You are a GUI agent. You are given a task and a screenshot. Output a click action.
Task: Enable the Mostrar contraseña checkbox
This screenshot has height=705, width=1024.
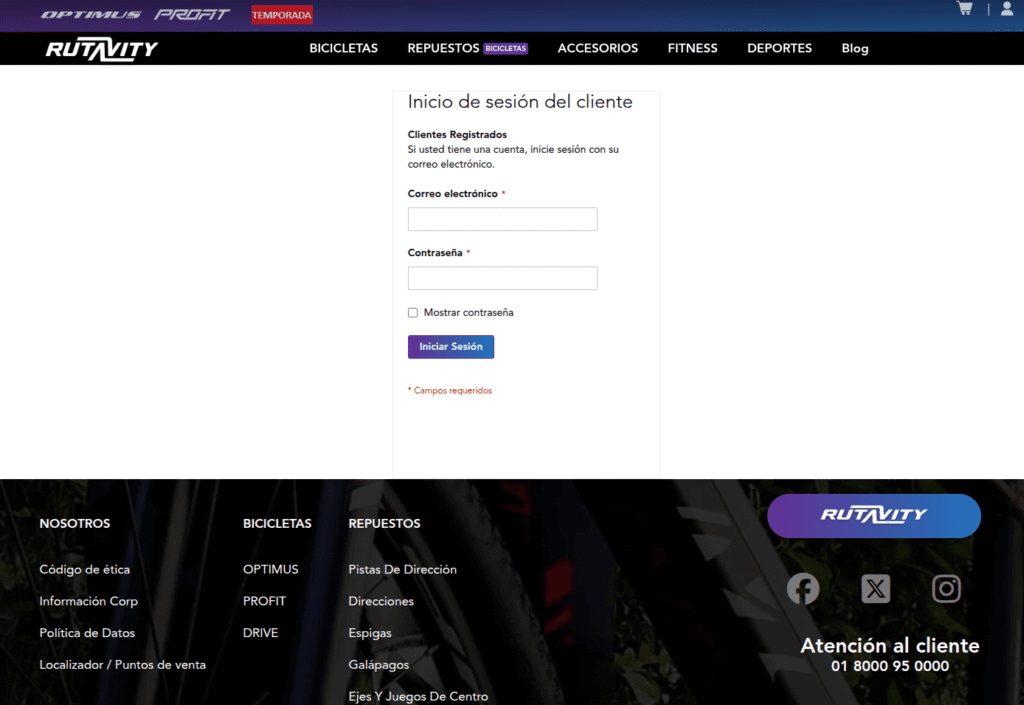coord(413,313)
